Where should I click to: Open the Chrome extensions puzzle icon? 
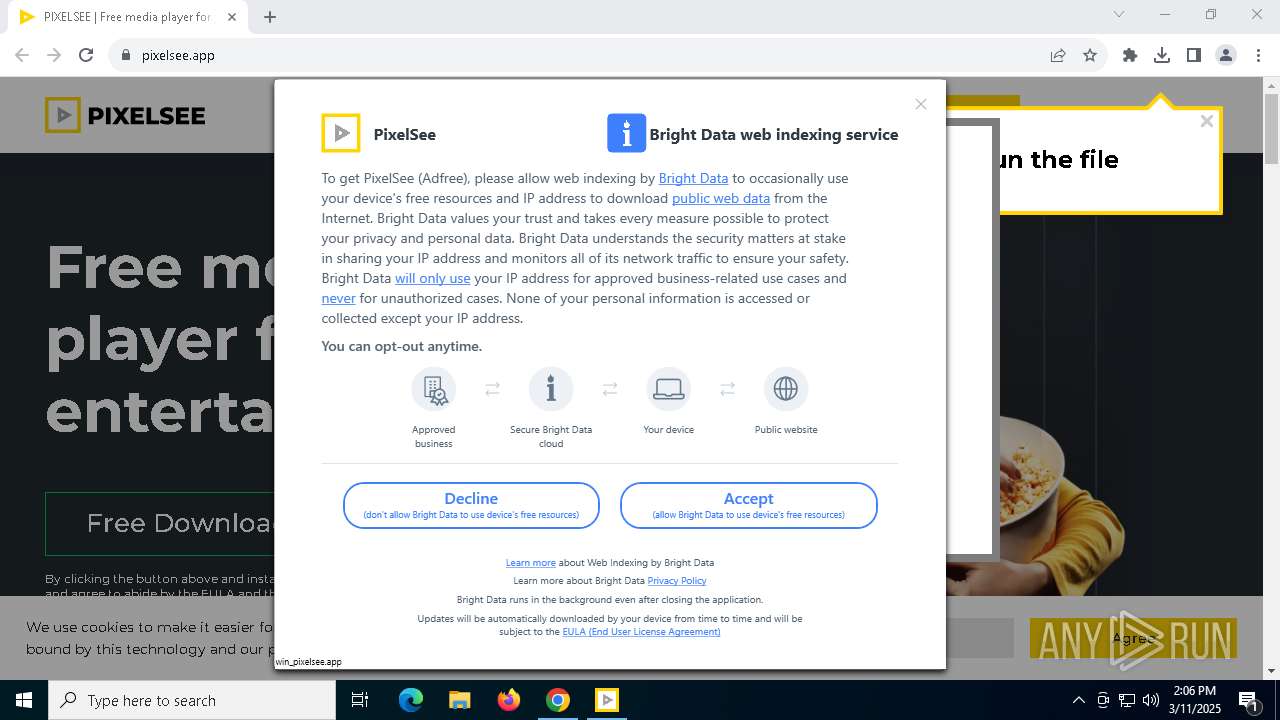1130,55
